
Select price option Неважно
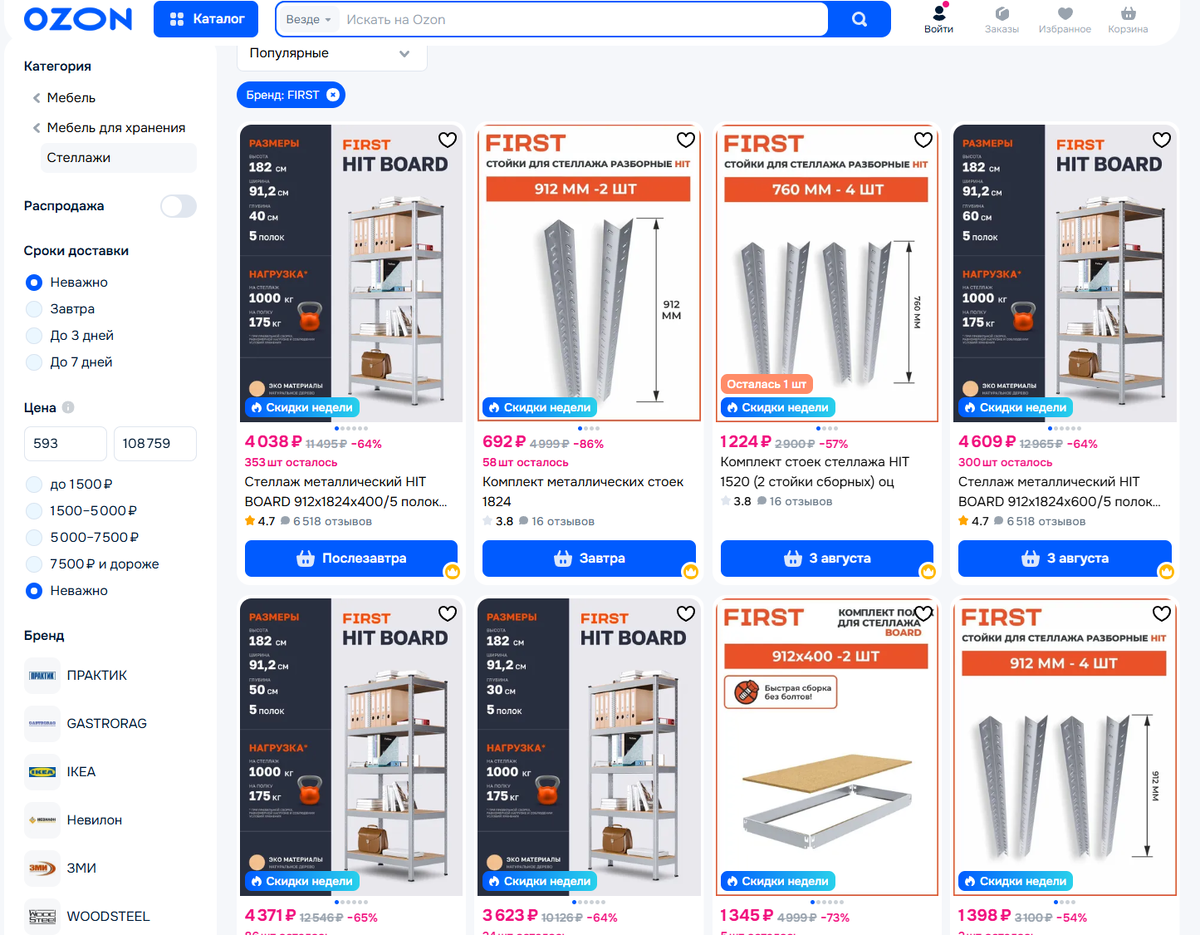coord(34,591)
